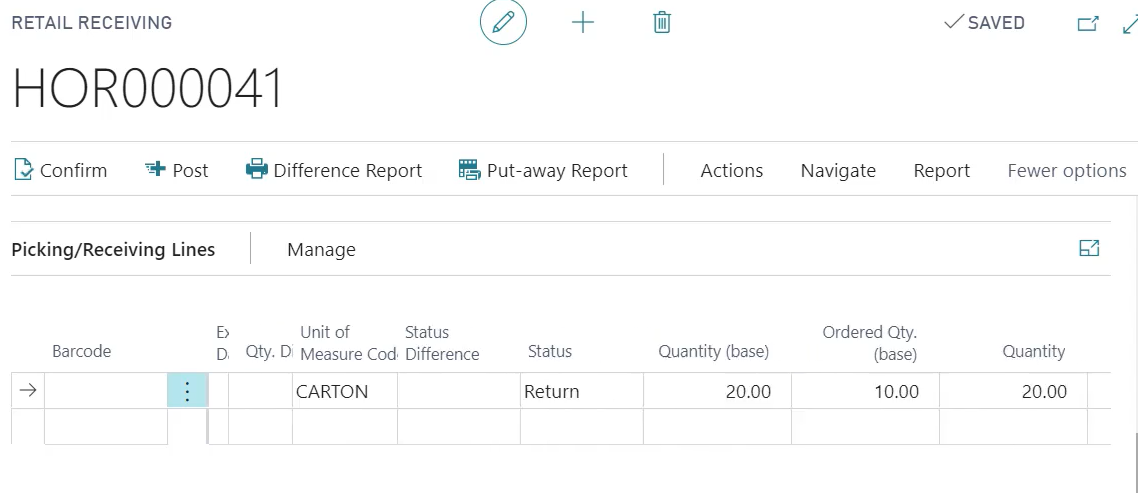Select the row arrow indicator

(28, 392)
